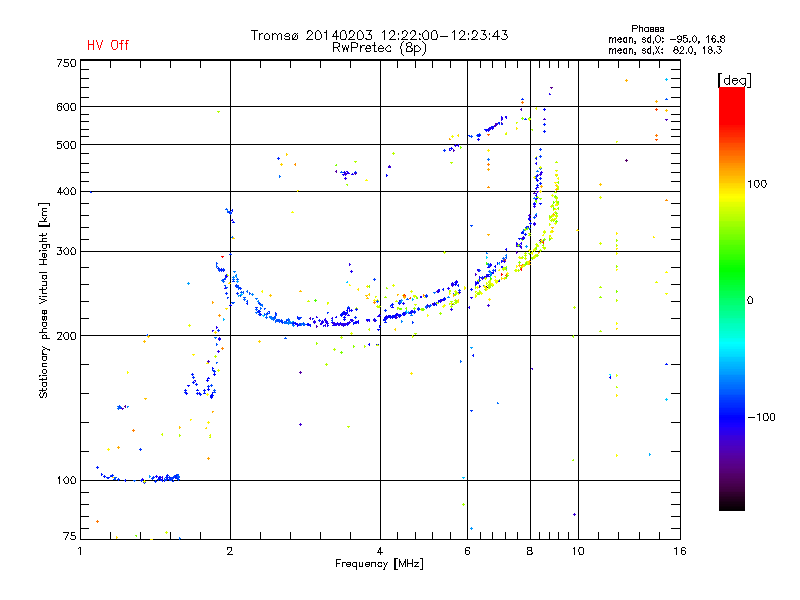Click the blue E-layer trace near 100 km
Viewport: 800px width, 600px height.
138,477
